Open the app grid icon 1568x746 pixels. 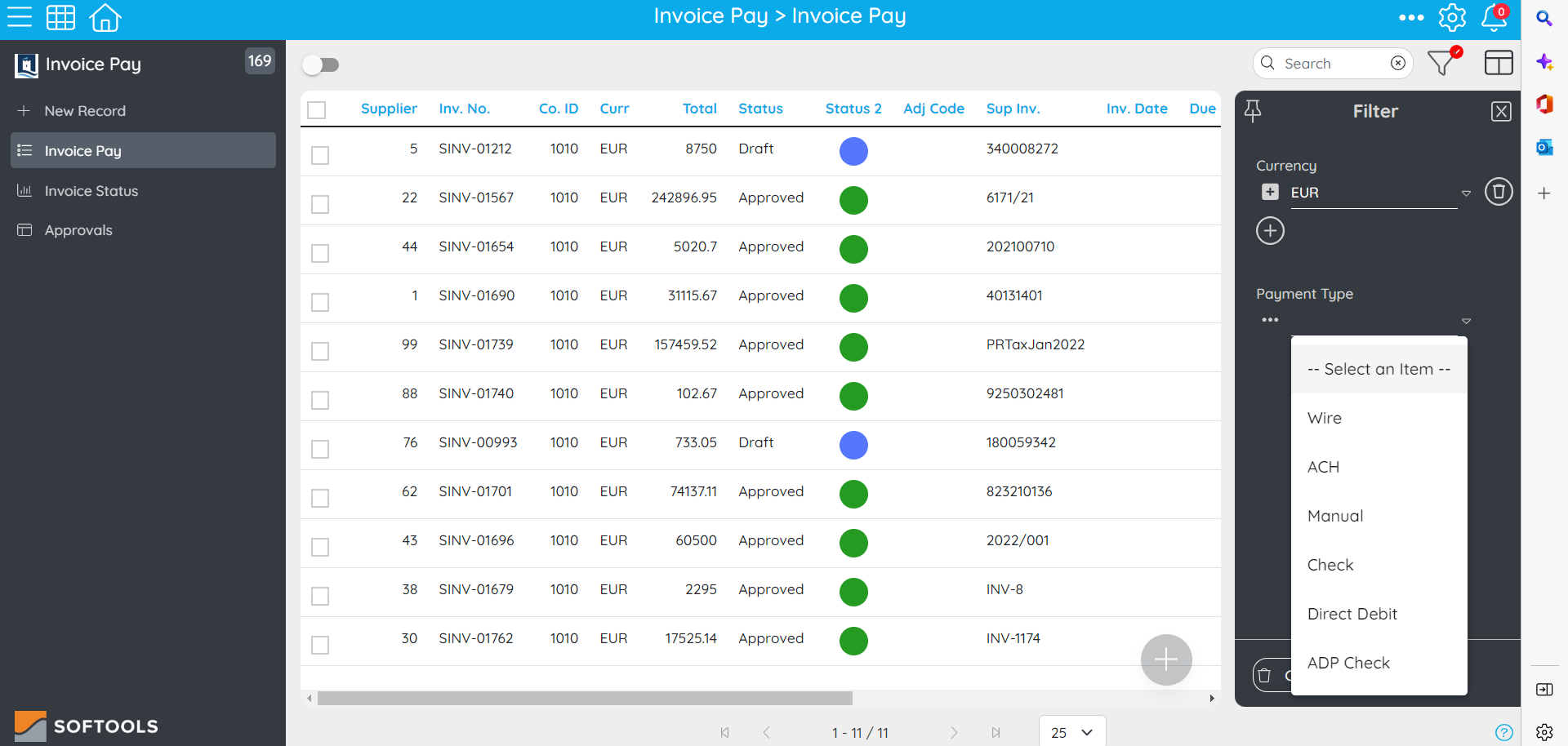(x=61, y=17)
